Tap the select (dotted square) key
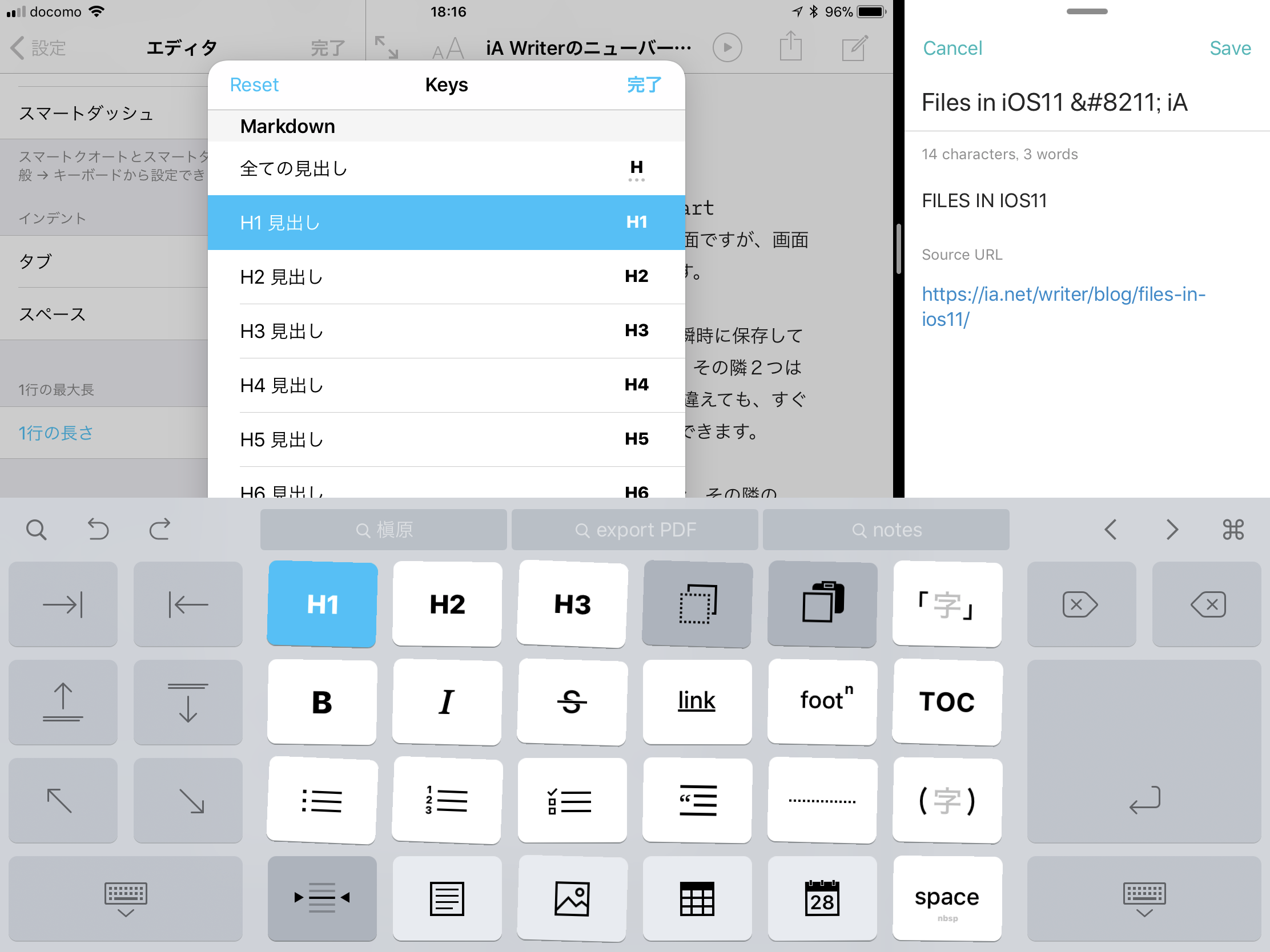Image resolution: width=1270 pixels, height=952 pixels. 697,604
